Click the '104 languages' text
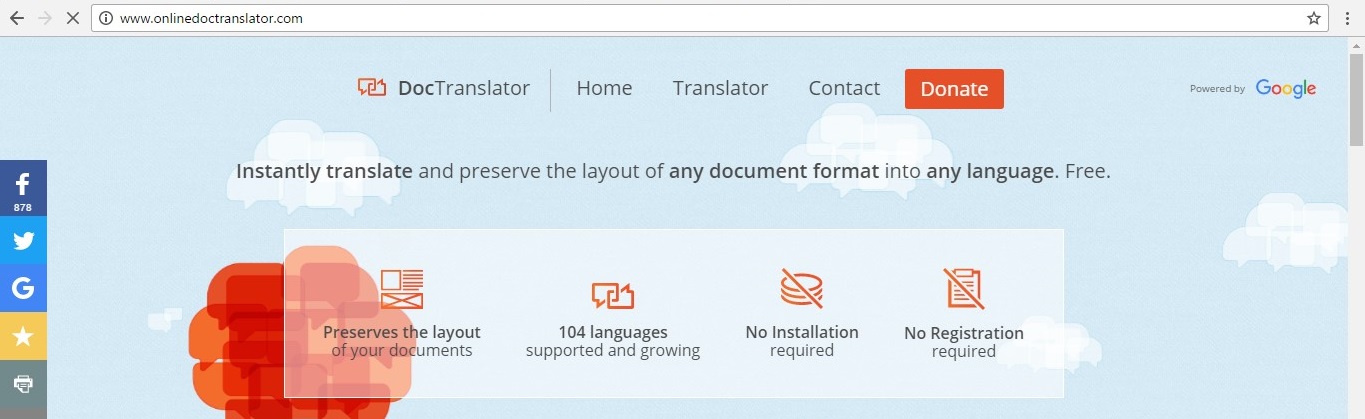The width and height of the screenshot is (1365, 419). click(x=613, y=332)
